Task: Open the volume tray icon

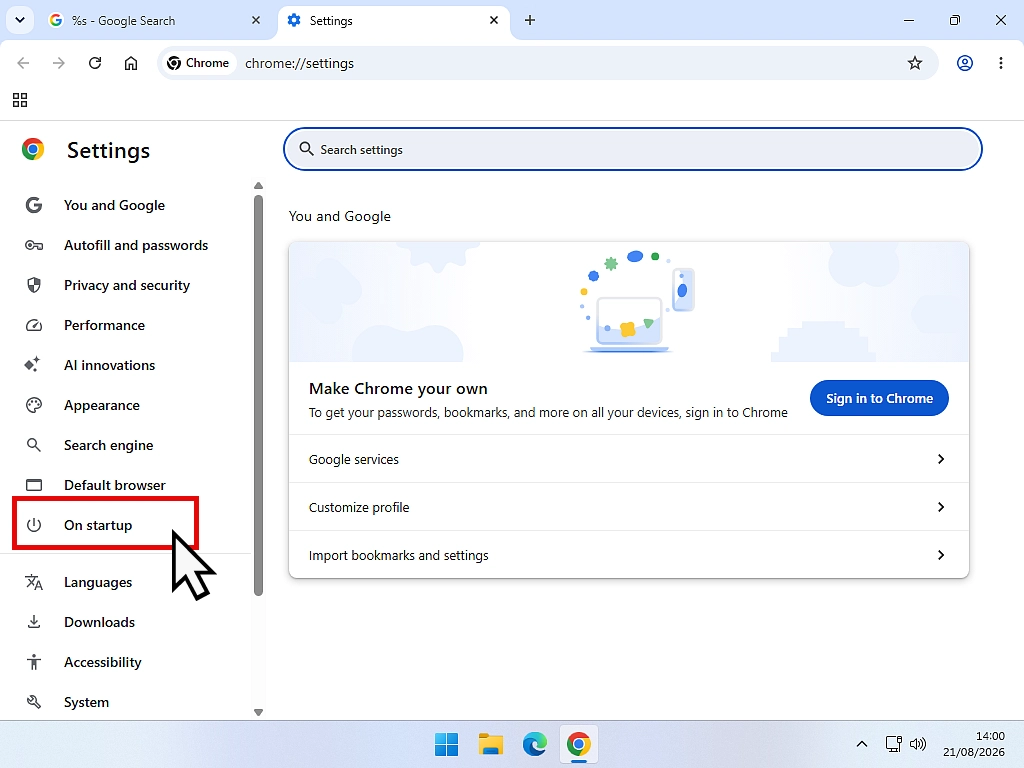Action: 918,744
